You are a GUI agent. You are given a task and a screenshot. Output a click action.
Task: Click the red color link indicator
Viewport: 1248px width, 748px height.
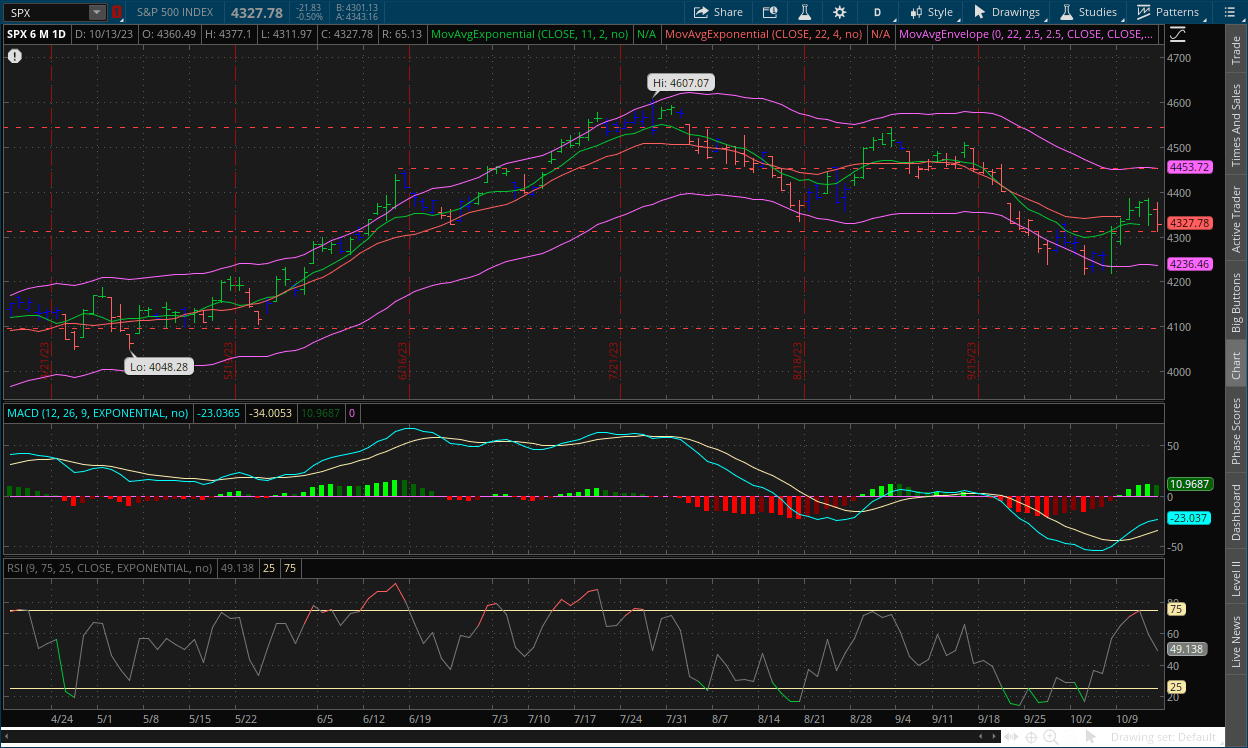point(117,12)
